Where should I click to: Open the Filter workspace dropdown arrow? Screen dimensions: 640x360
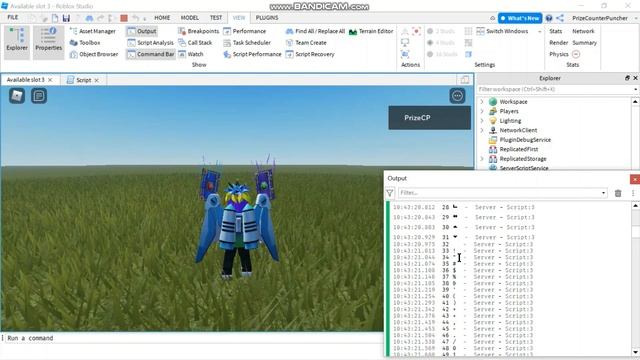[636, 89]
